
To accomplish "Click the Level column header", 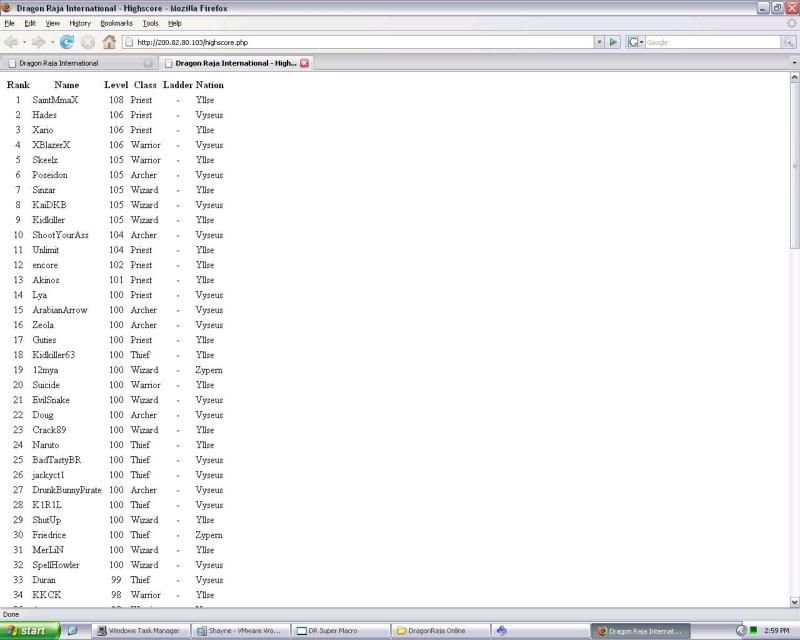I will [x=116, y=85].
